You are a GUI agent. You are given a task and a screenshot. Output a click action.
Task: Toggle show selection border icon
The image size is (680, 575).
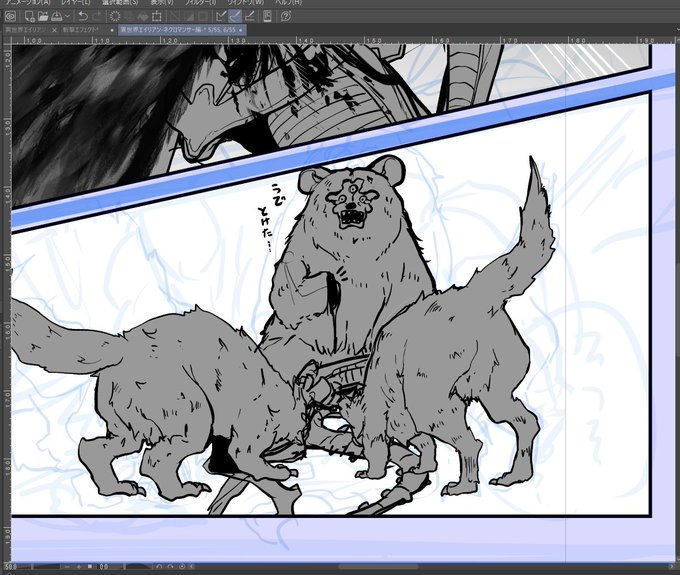click(203, 16)
